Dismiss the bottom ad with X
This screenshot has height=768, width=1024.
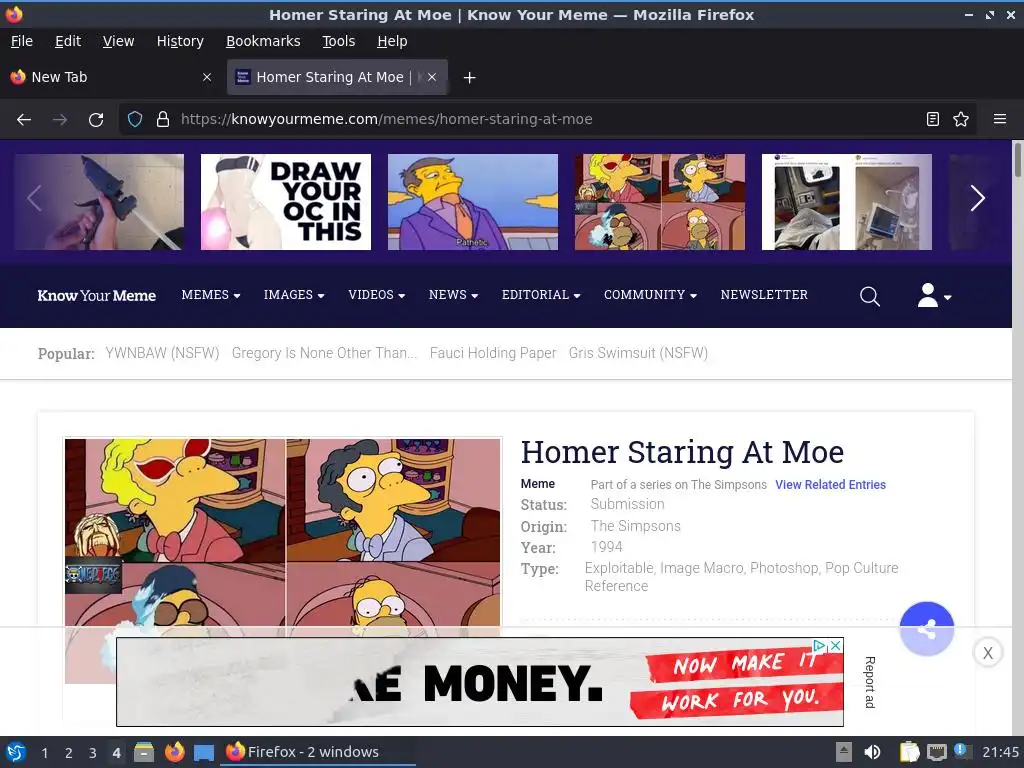(987, 652)
